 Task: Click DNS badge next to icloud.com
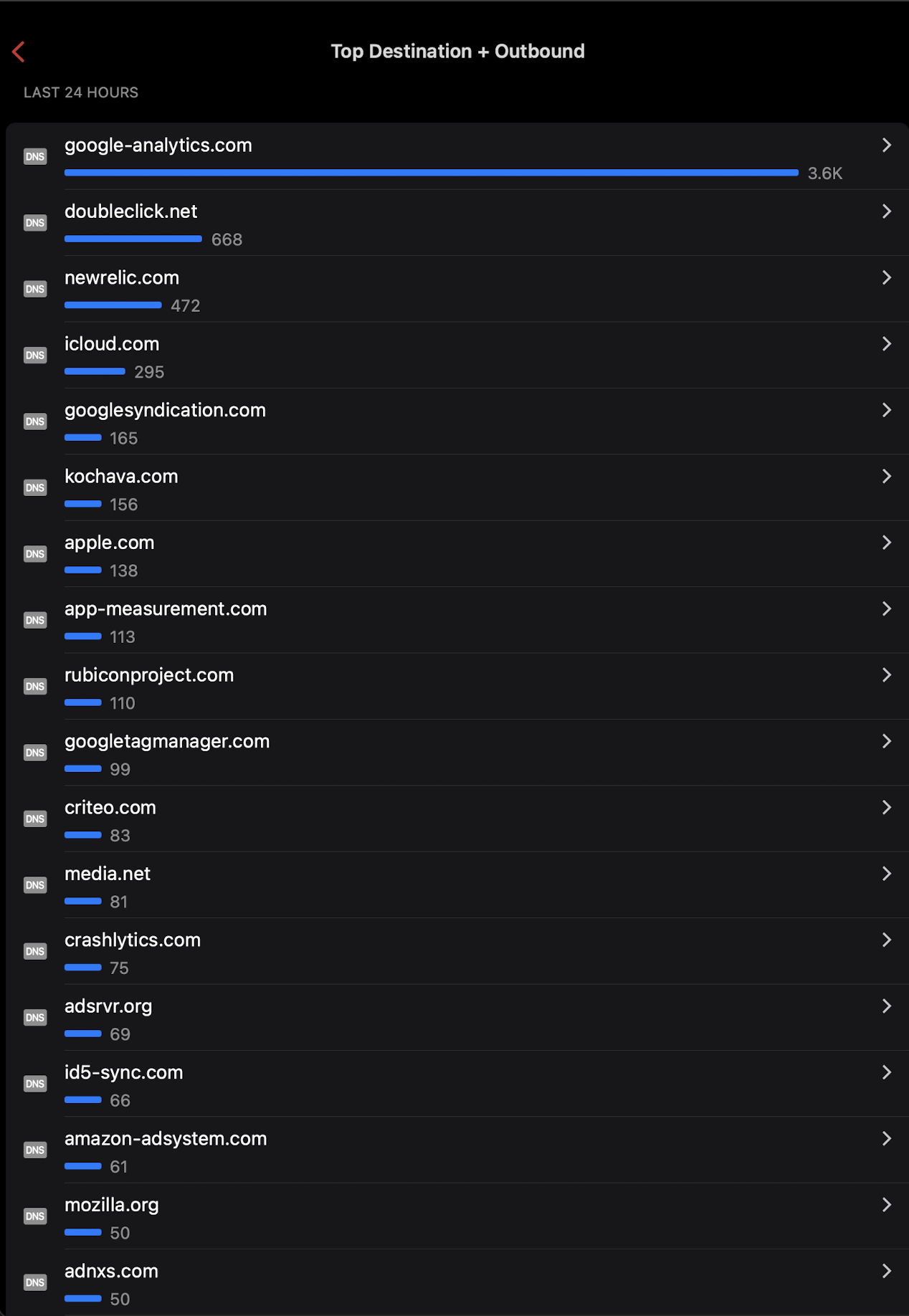pyautogui.click(x=35, y=356)
